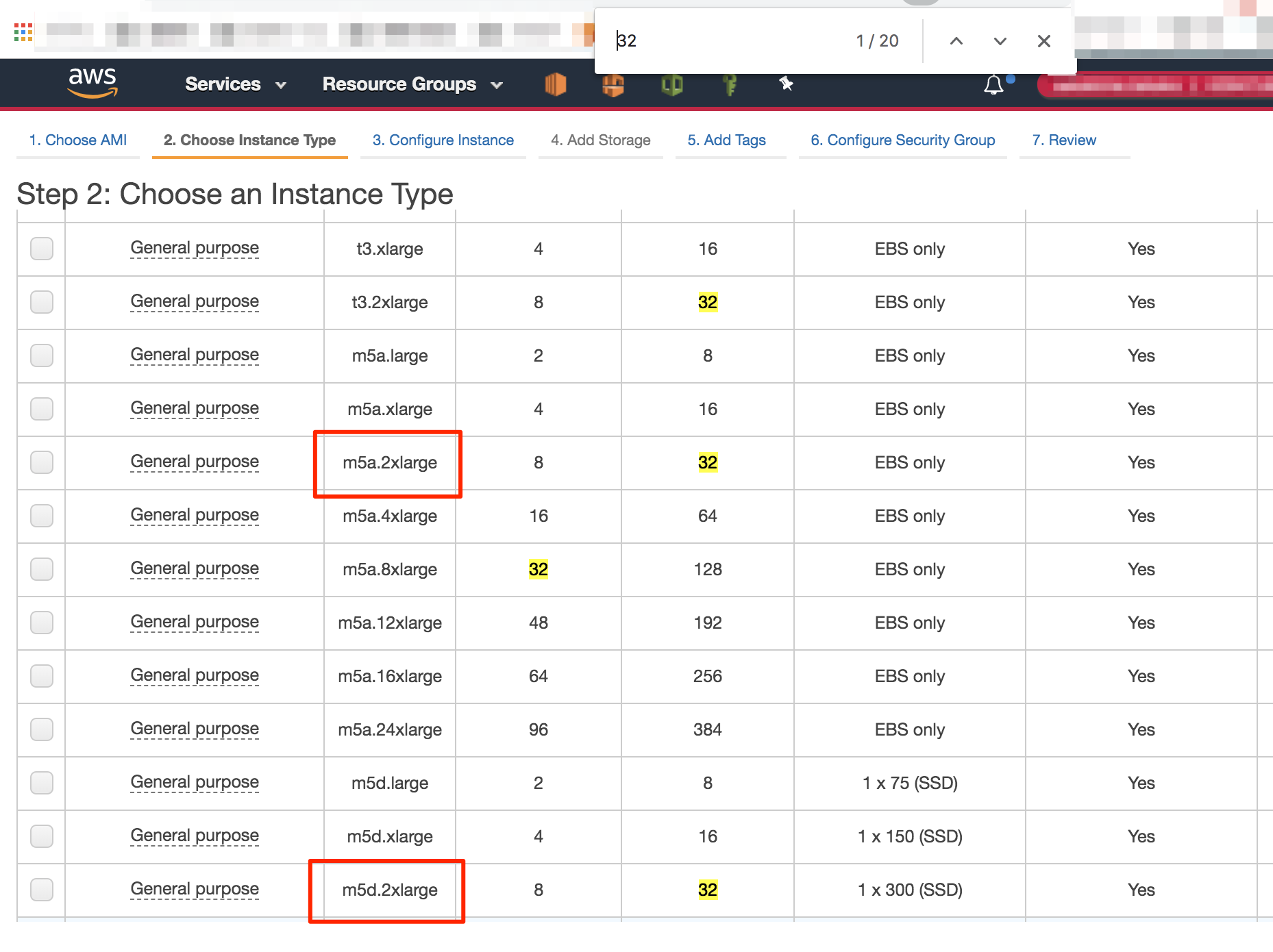
Task: Check the m5a.large instance checkbox
Action: [x=42, y=355]
